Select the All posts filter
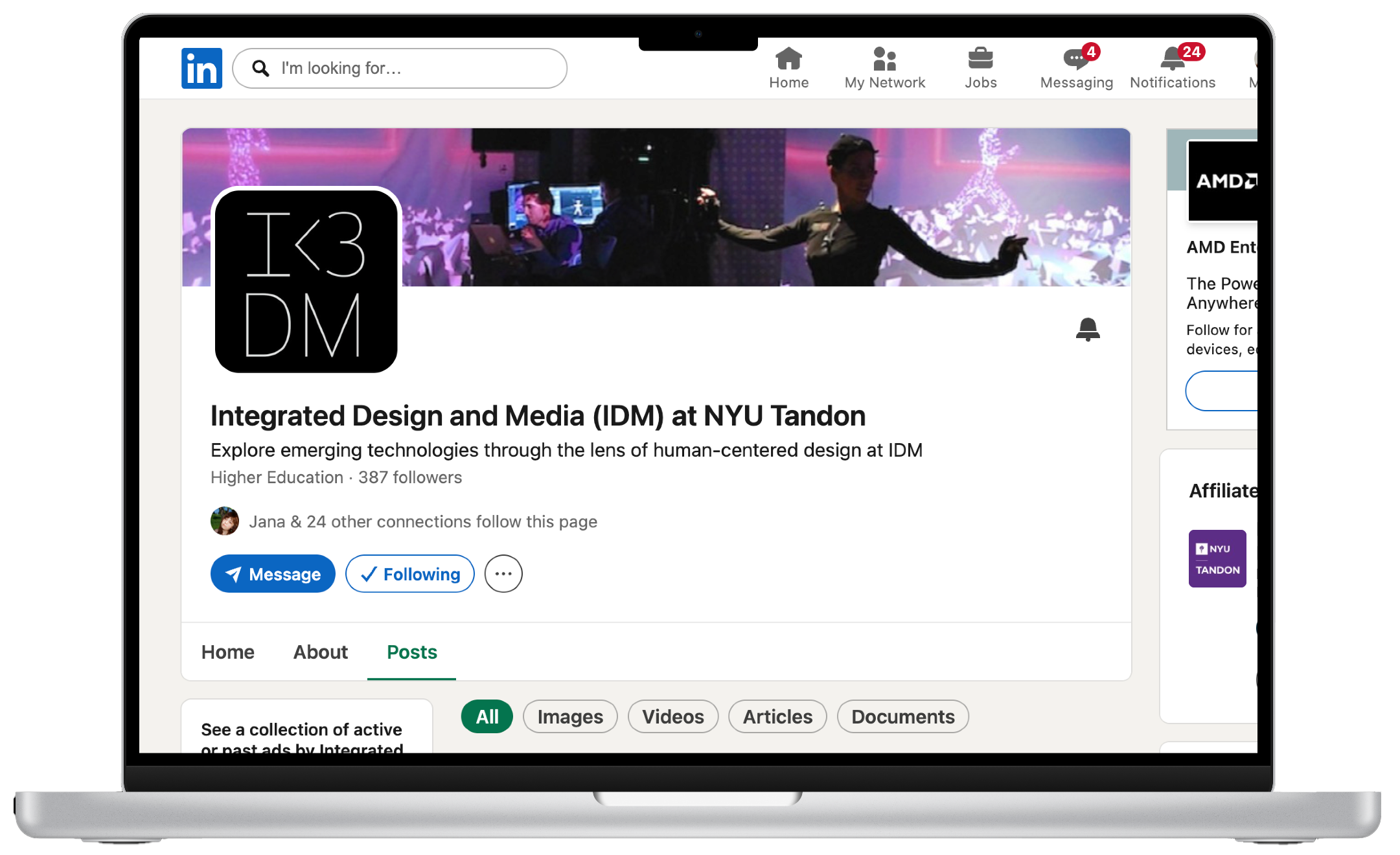 pos(487,716)
